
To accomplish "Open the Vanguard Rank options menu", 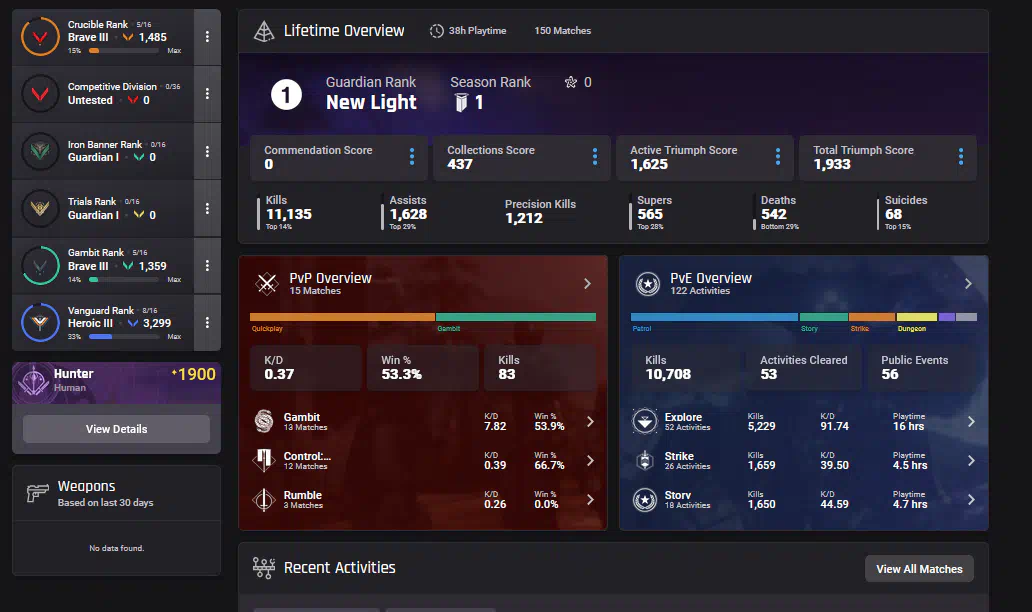I will tap(207, 322).
